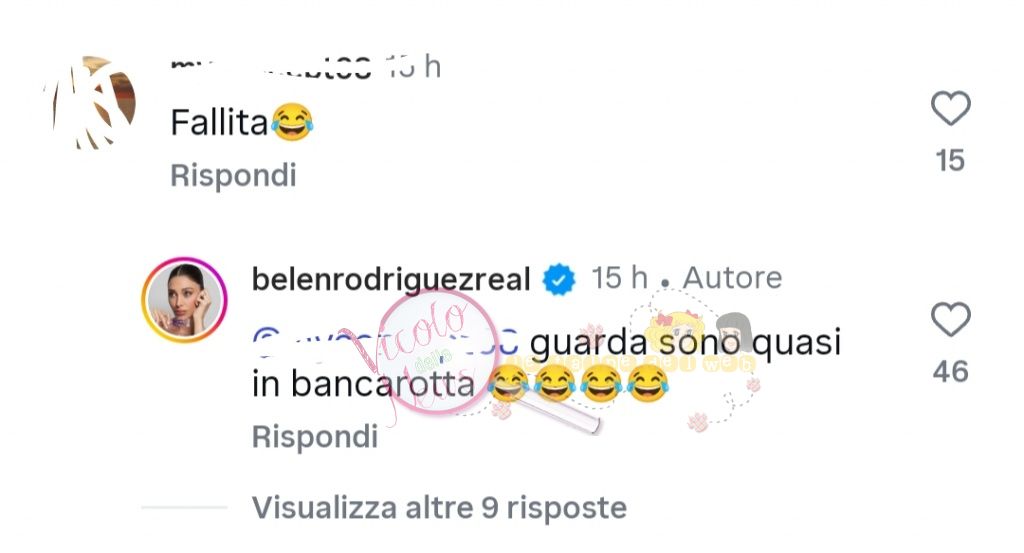Like the "Fallita" comment with the heart
This screenshot has width=1024, height=553.
[x=950, y=108]
